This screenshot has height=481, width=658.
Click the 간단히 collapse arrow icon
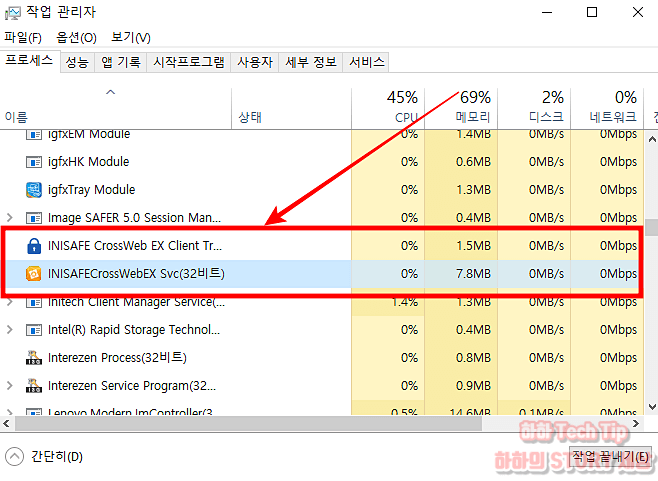pos(14,456)
